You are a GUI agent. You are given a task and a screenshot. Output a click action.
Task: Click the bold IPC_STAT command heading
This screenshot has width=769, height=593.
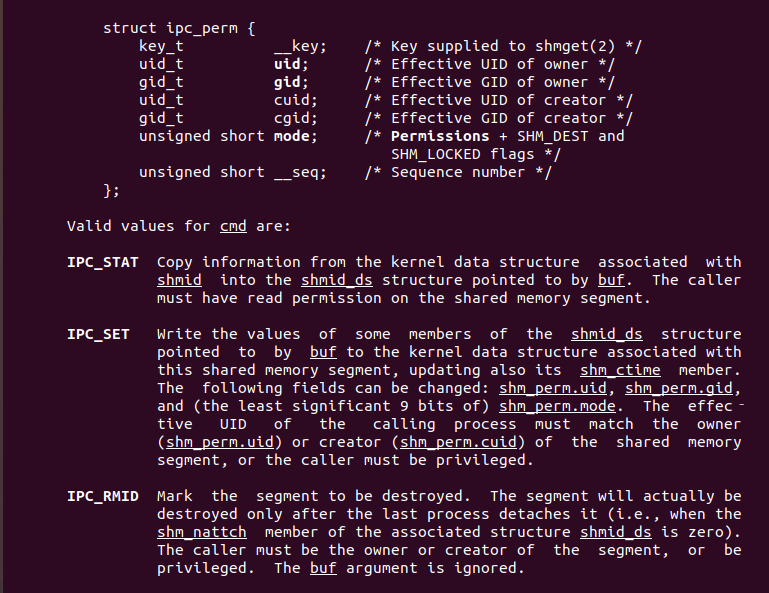click(103, 262)
